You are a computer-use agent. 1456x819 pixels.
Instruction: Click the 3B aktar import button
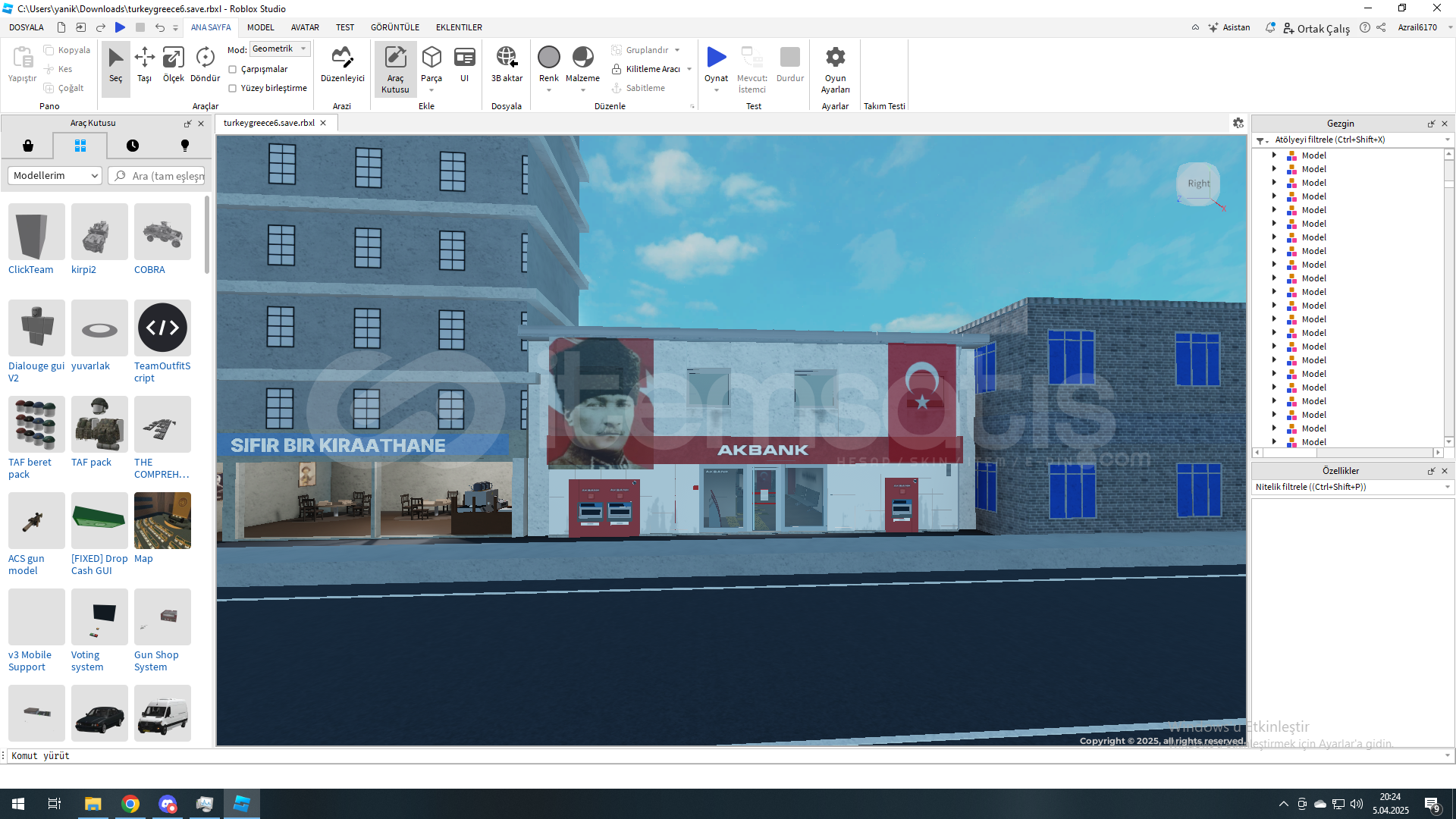tap(507, 66)
